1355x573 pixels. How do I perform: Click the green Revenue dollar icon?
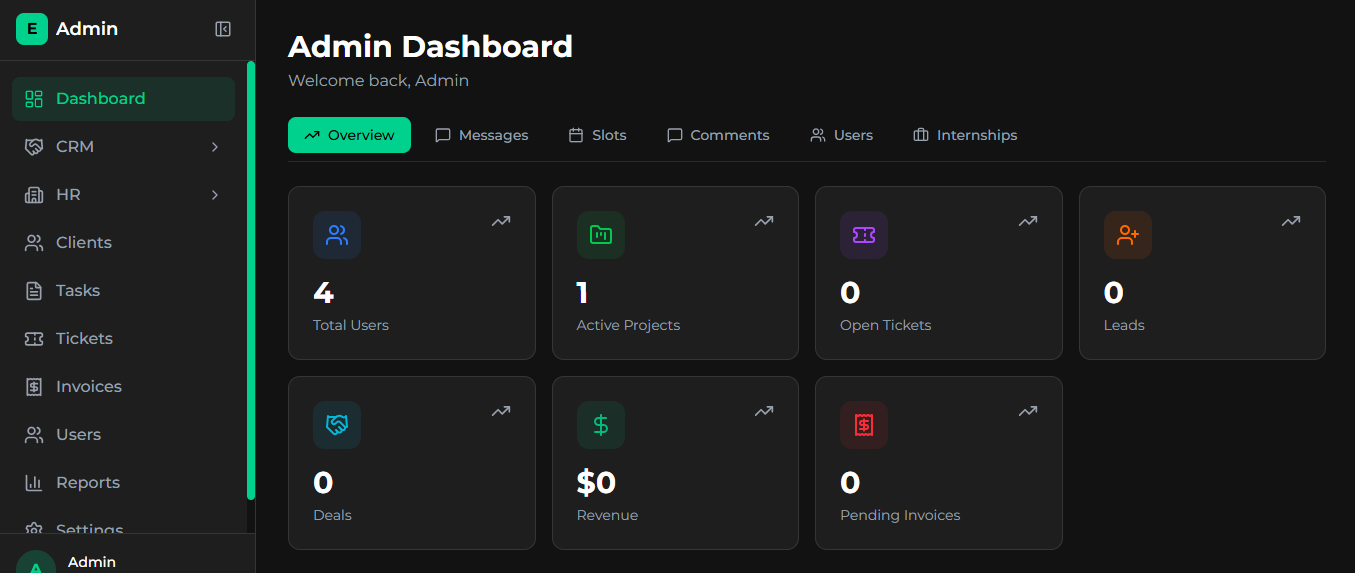[x=600, y=425]
